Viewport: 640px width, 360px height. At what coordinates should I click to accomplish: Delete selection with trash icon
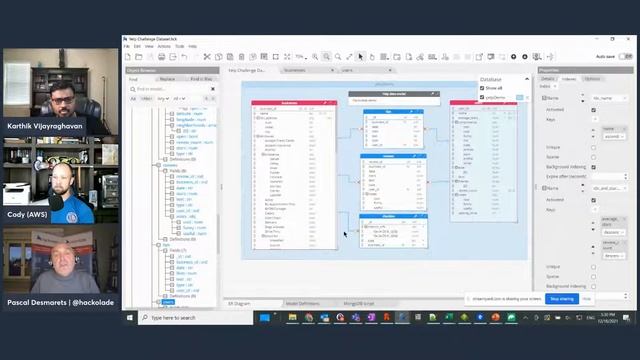[241, 57]
